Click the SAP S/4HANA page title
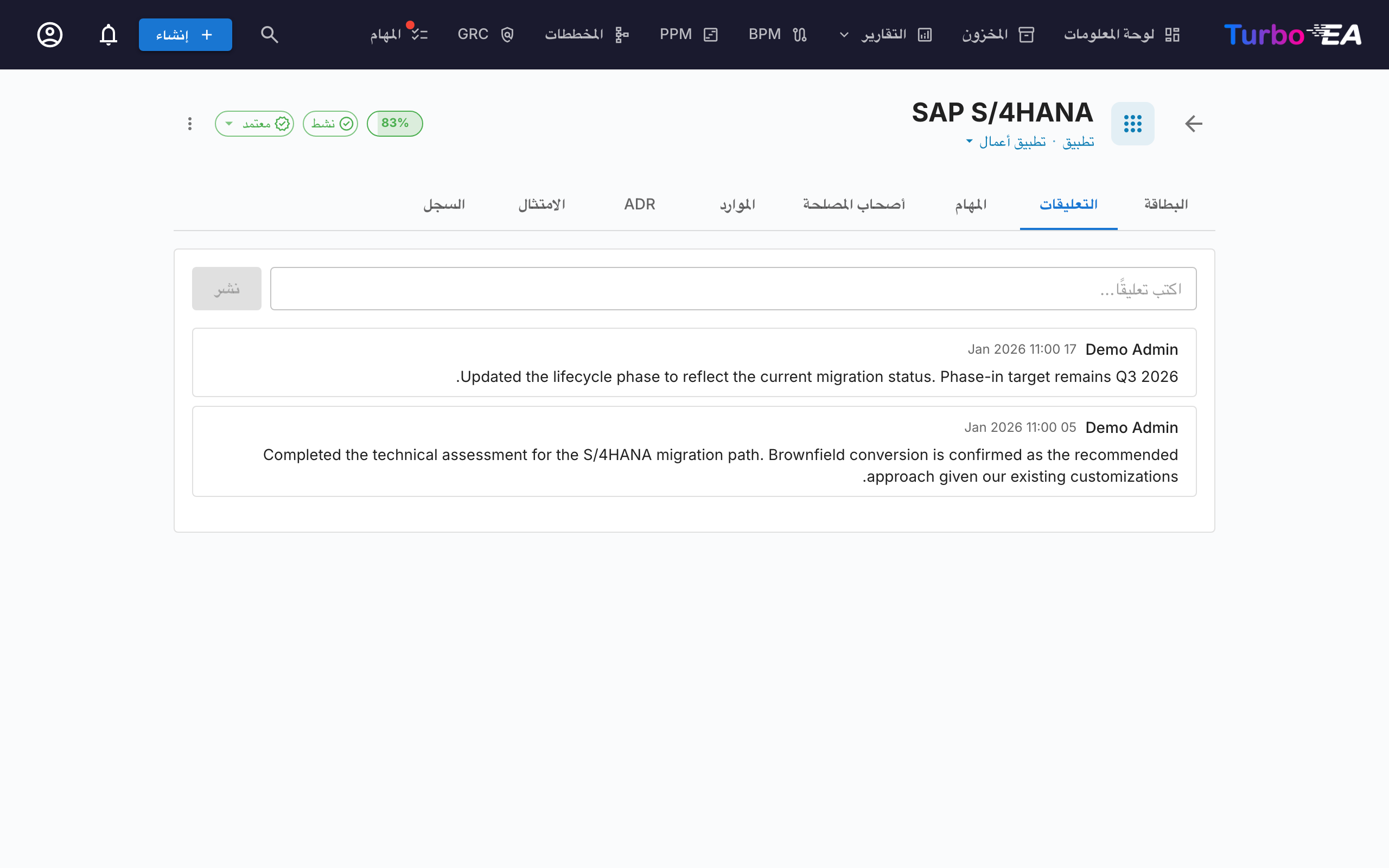This screenshot has width=1389, height=868. coord(1002,112)
